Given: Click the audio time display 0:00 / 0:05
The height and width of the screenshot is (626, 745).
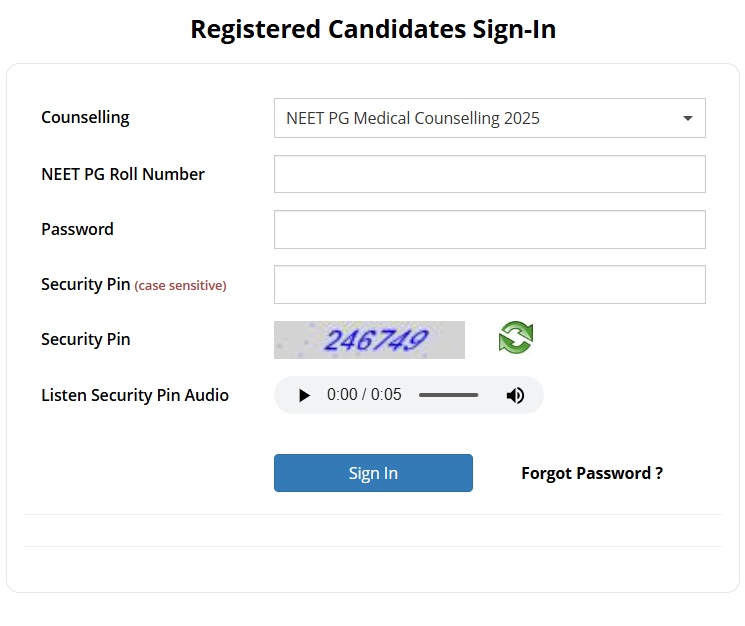Looking at the screenshot, I should tap(364, 395).
